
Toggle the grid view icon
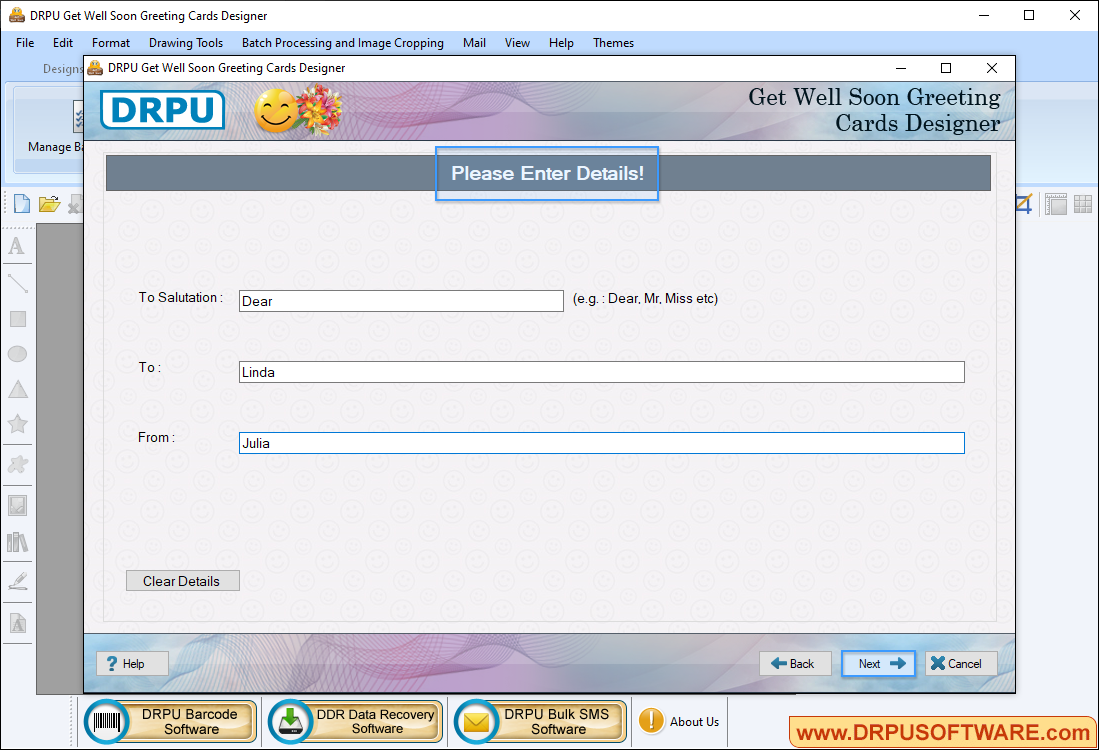[1083, 204]
